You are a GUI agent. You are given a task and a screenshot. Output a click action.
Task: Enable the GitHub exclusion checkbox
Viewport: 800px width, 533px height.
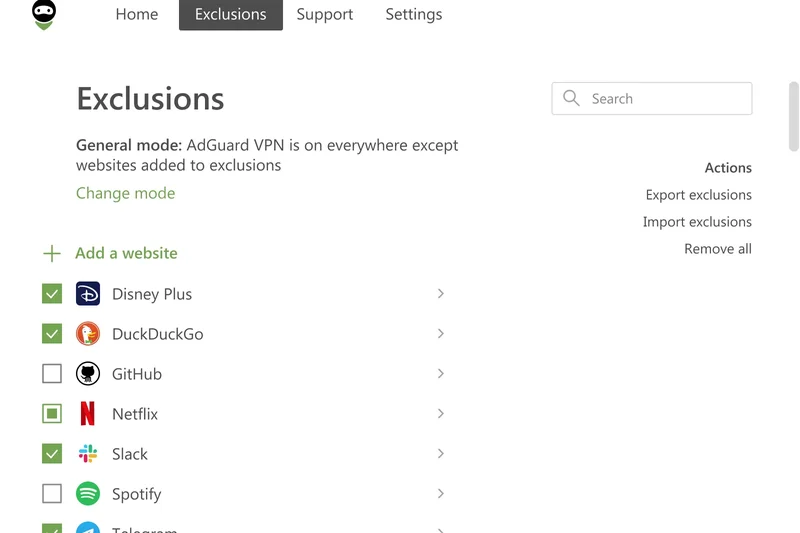pos(52,374)
